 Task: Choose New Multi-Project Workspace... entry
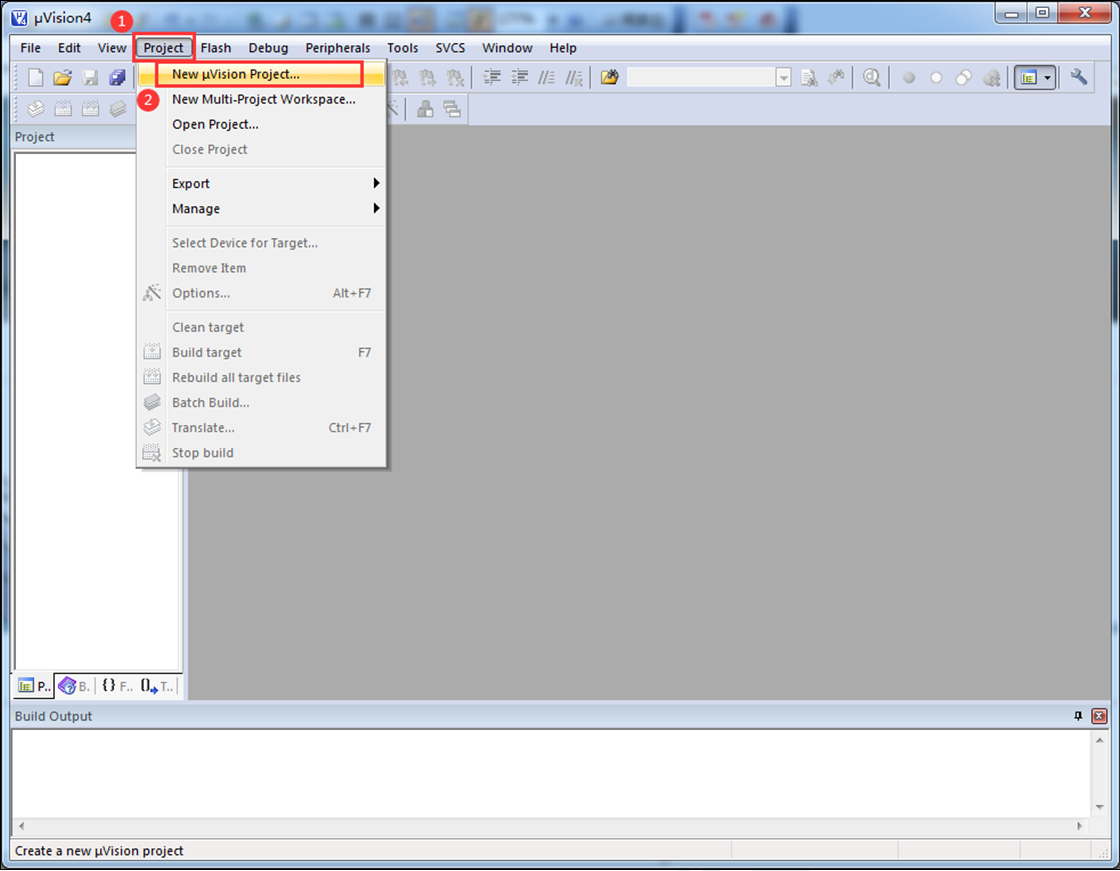coord(261,99)
